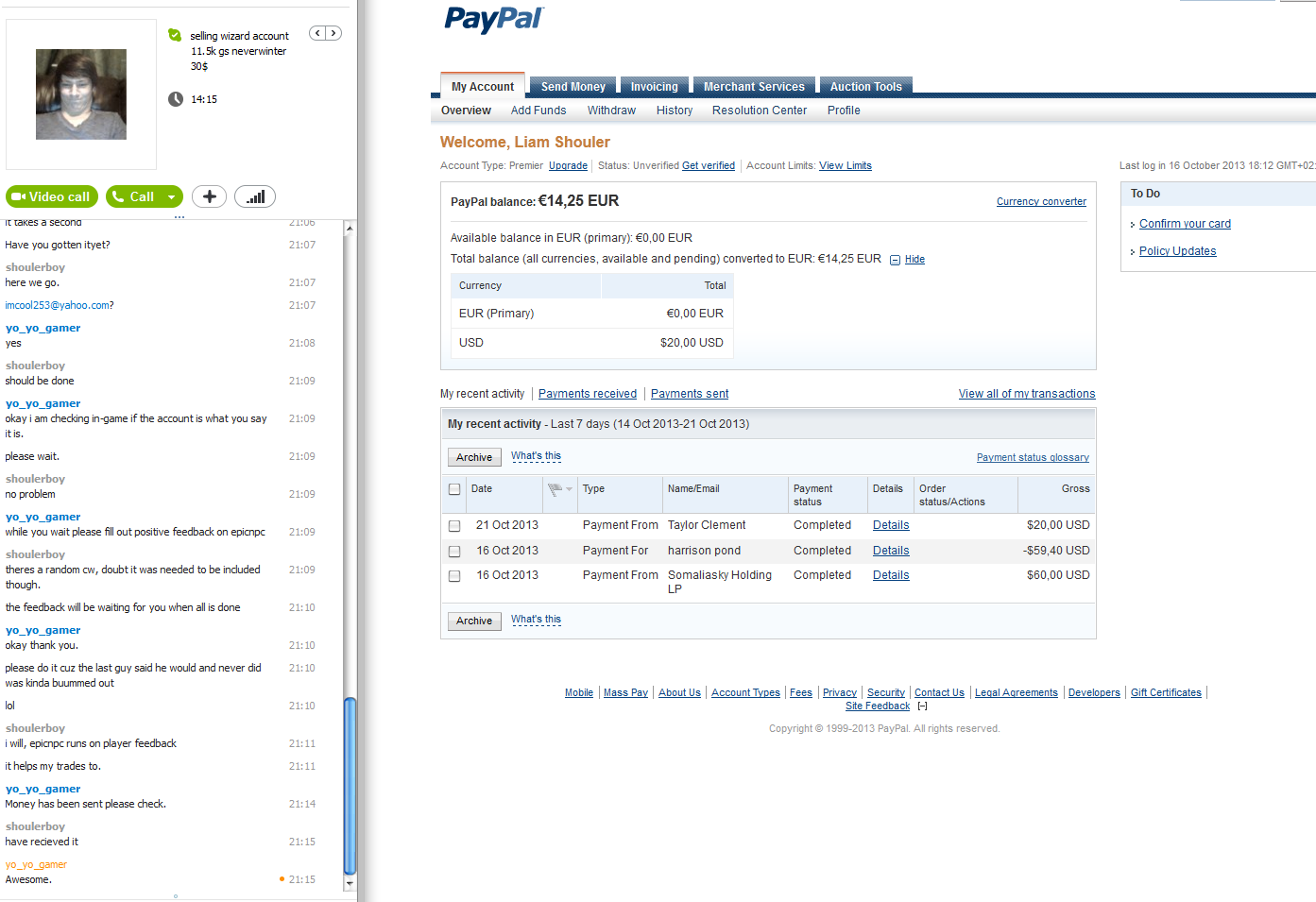
Task: Open the Contact Us footer link
Action: [x=939, y=692]
